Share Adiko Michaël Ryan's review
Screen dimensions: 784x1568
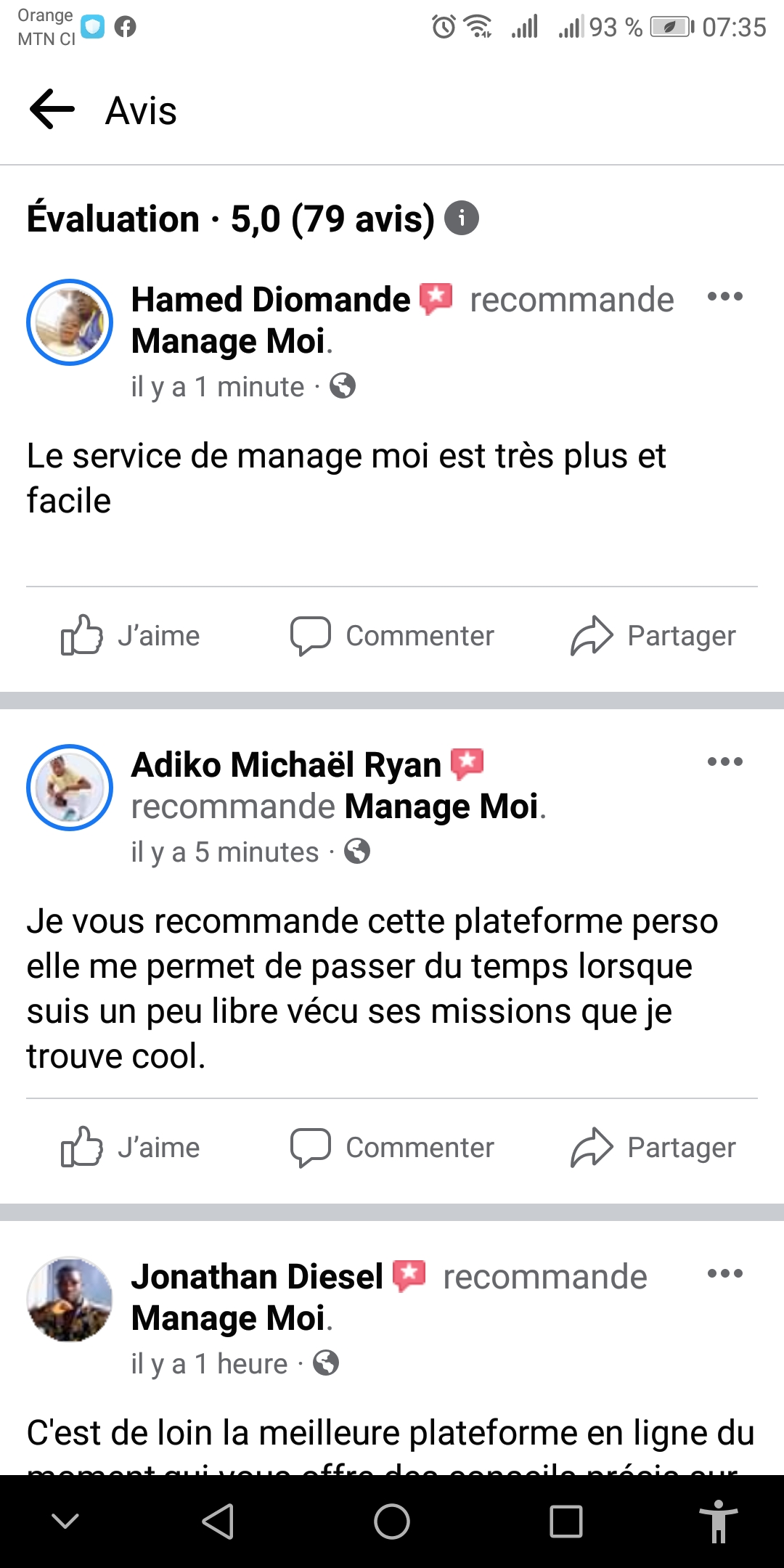click(653, 1147)
